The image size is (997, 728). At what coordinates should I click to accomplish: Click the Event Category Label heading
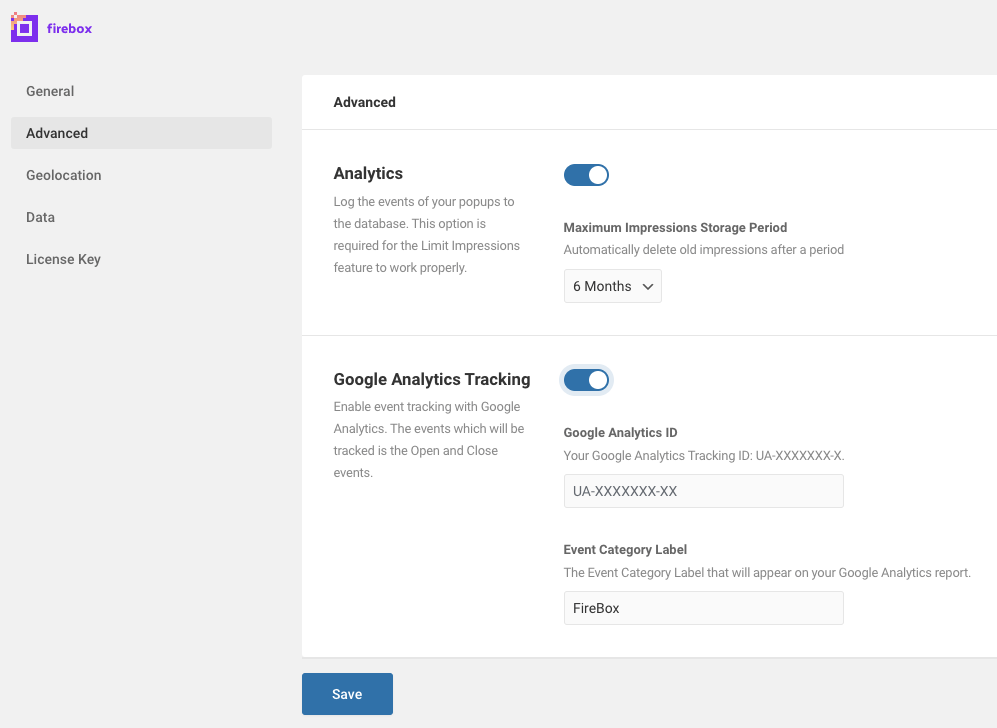click(x=625, y=549)
